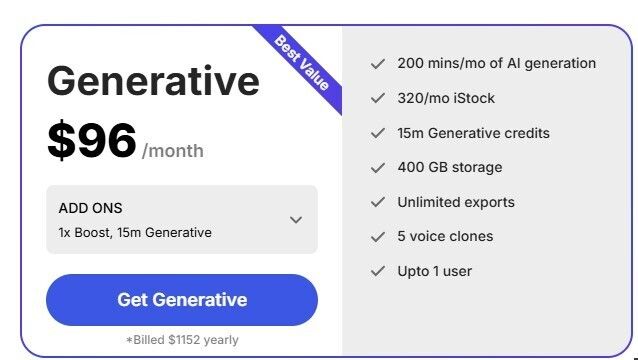Click checkmark beside Unlimited exports

378,202
